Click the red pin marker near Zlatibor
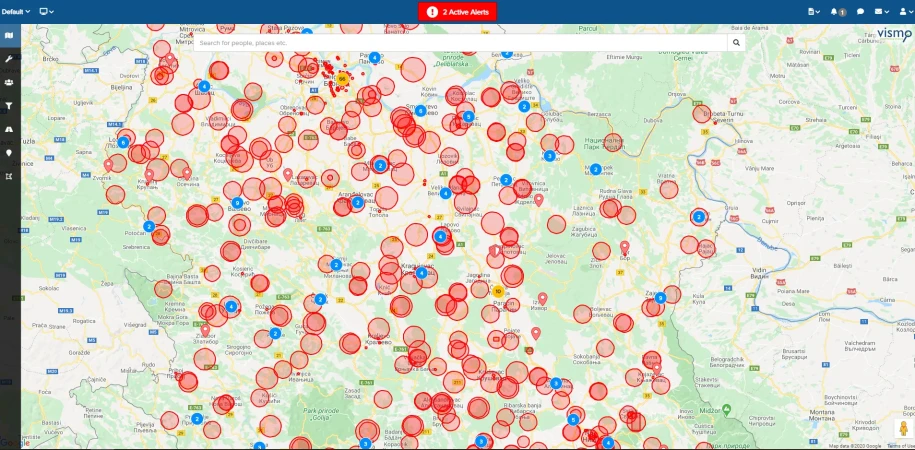The width and height of the screenshot is (915, 450). click(x=205, y=330)
